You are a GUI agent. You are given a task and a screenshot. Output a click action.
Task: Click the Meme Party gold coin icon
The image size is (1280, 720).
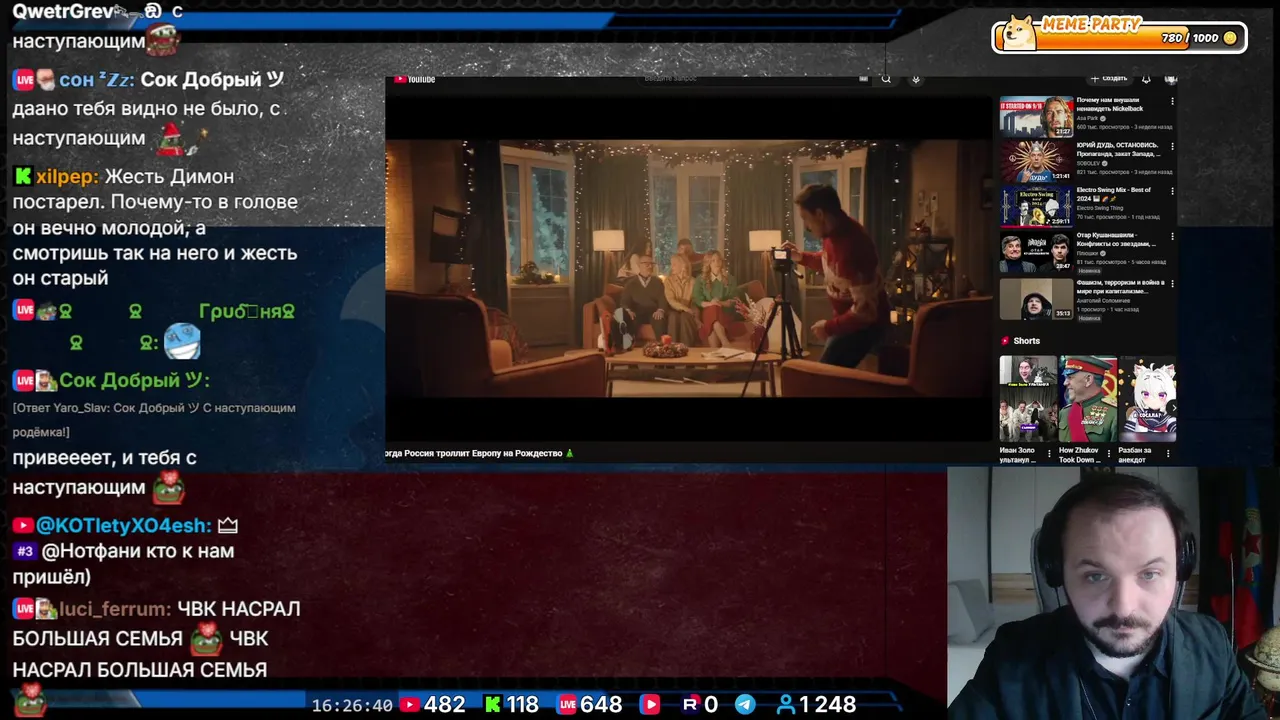(x=1229, y=38)
